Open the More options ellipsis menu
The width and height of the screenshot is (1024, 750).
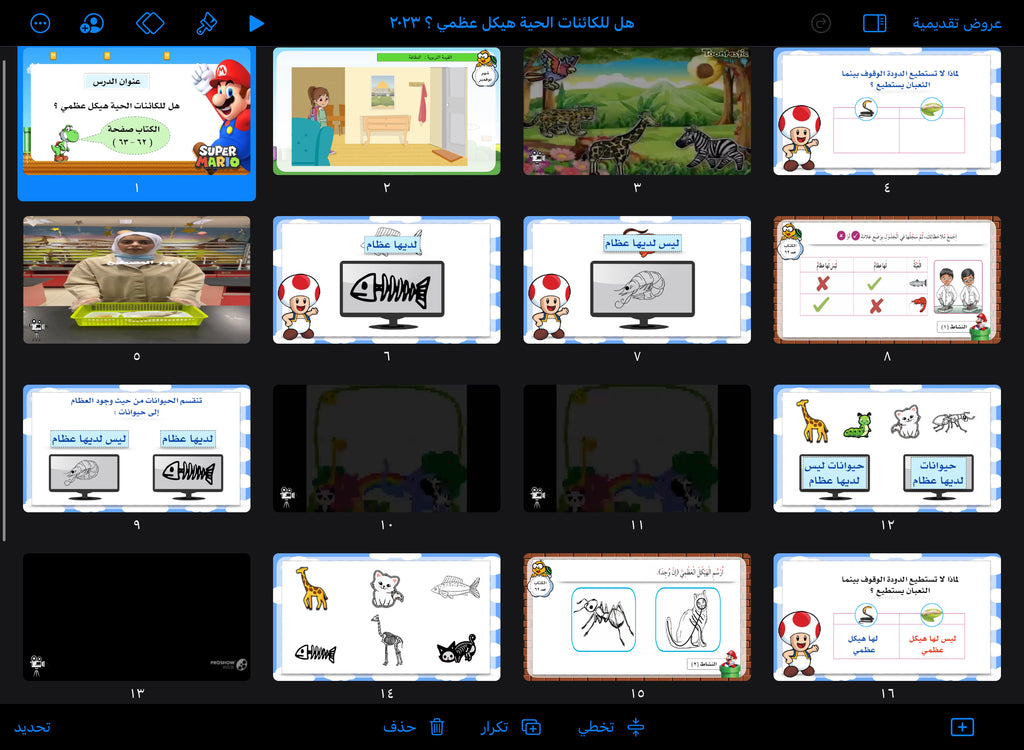pyautogui.click(x=40, y=24)
